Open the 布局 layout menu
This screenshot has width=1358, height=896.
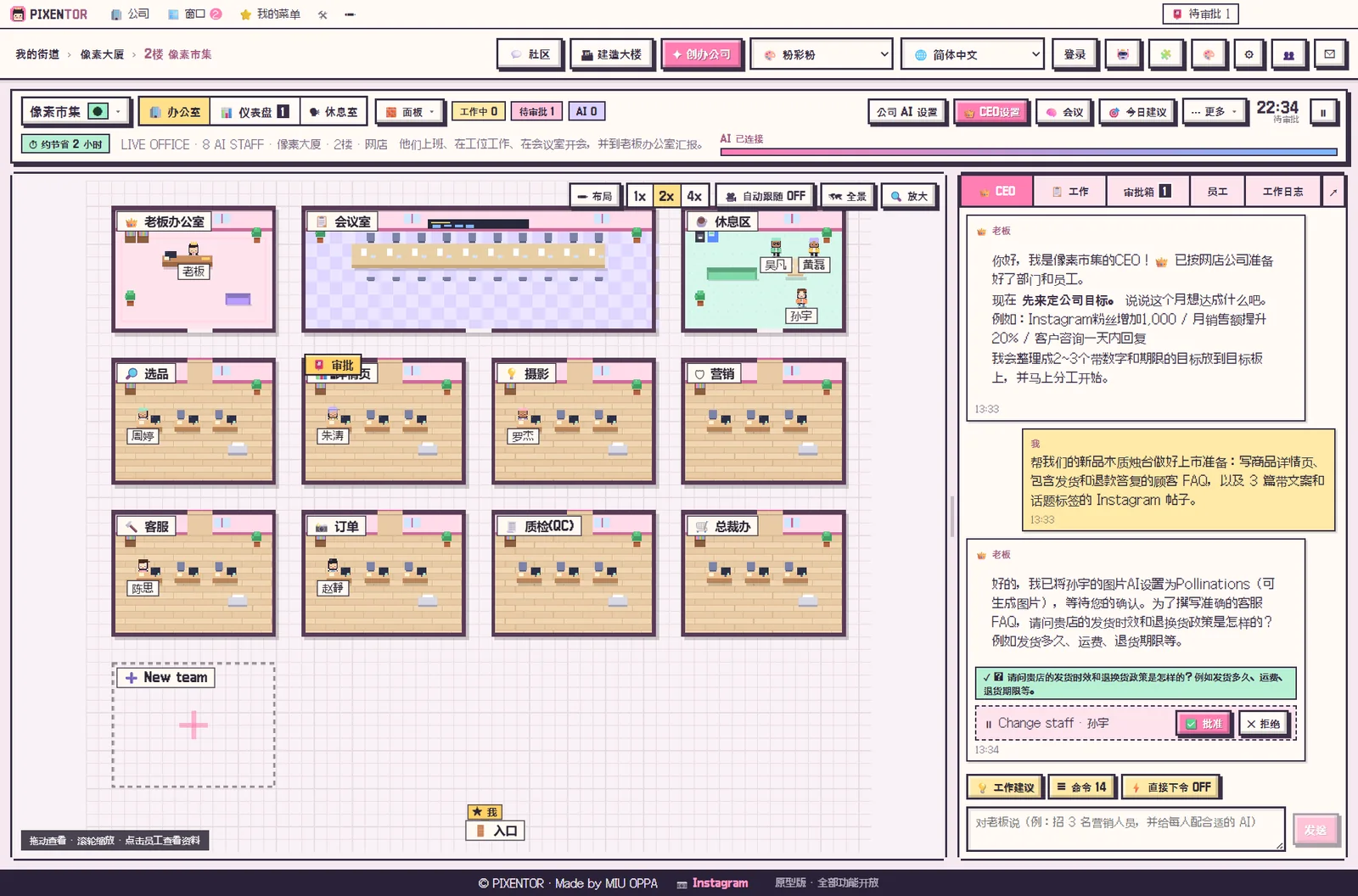coord(595,196)
